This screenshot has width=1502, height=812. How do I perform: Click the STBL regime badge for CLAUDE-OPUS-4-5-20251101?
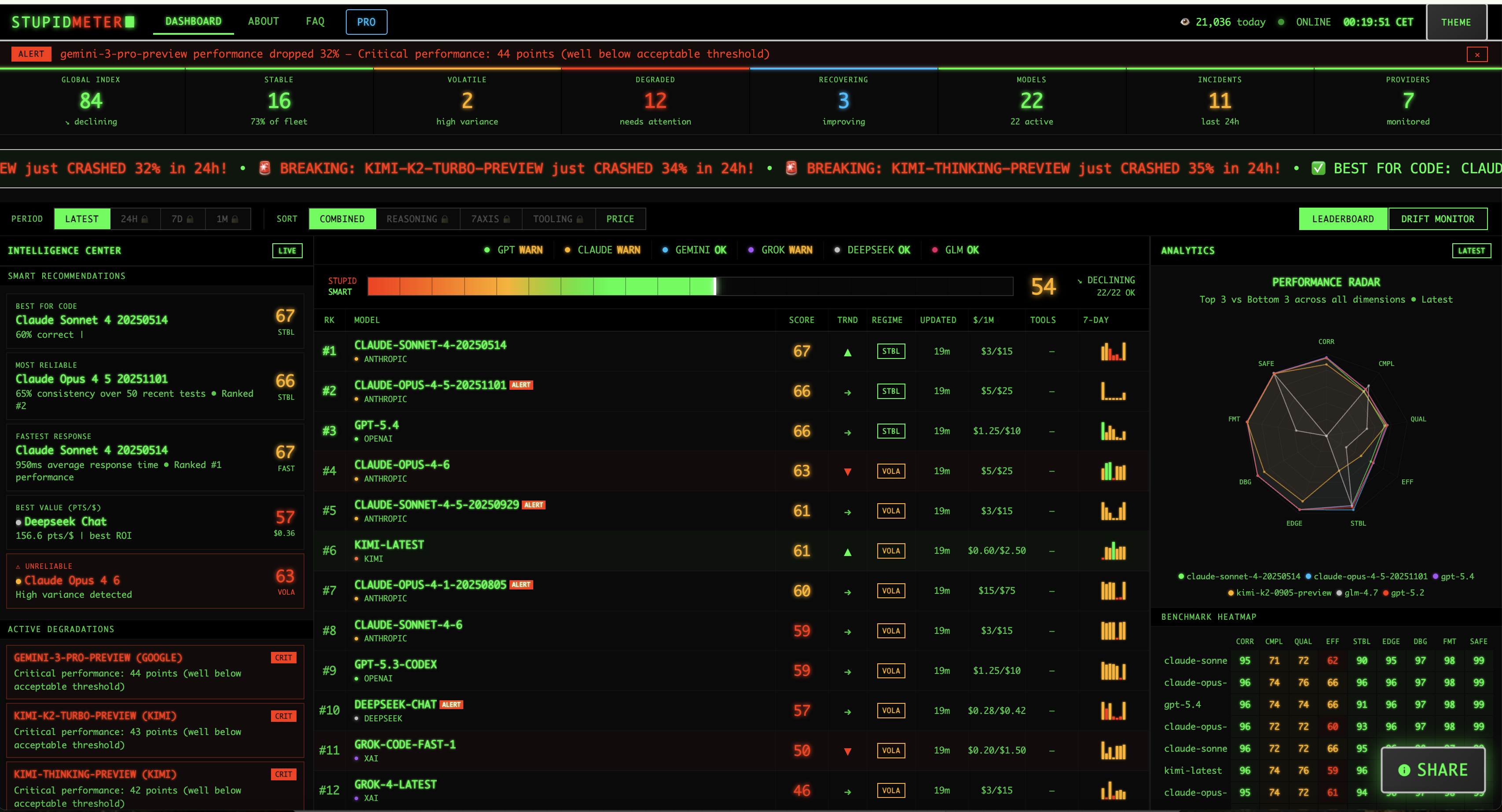pos(890,391)
